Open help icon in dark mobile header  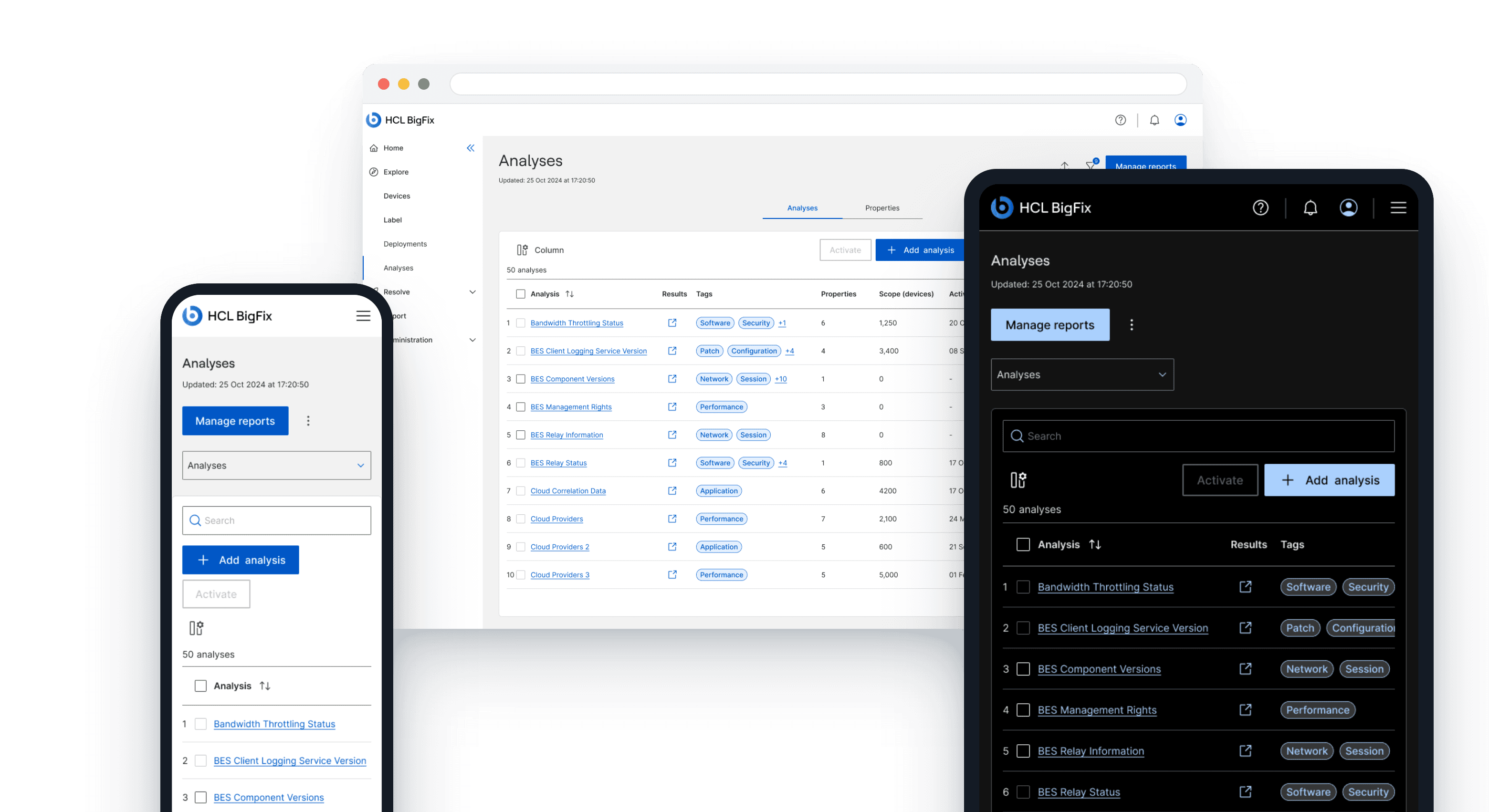[1261, 208]
